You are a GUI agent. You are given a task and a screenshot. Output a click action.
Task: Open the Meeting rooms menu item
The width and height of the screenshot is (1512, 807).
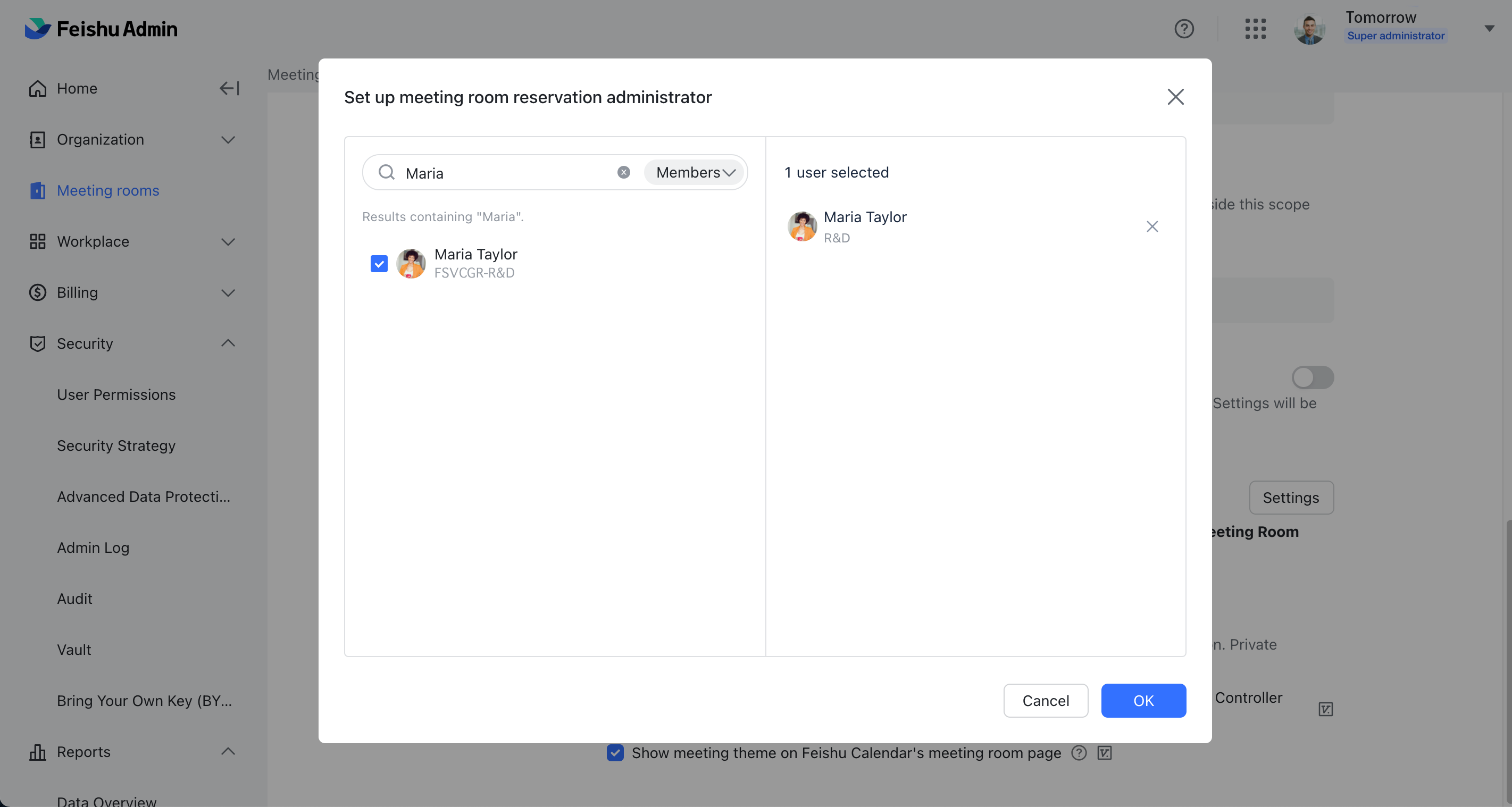pyautogui.click(x=108, y=191)
